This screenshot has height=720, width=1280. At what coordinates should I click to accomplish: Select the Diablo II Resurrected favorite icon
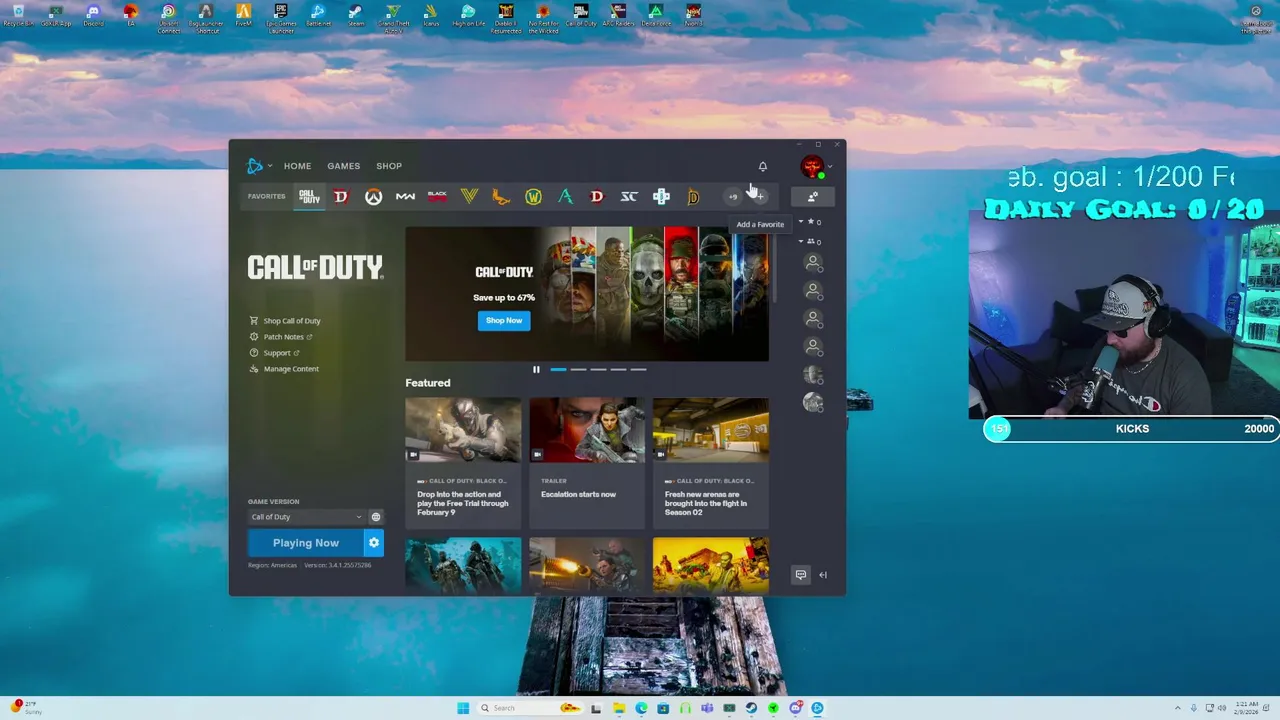pyautogui.click(x=693, y=196)
